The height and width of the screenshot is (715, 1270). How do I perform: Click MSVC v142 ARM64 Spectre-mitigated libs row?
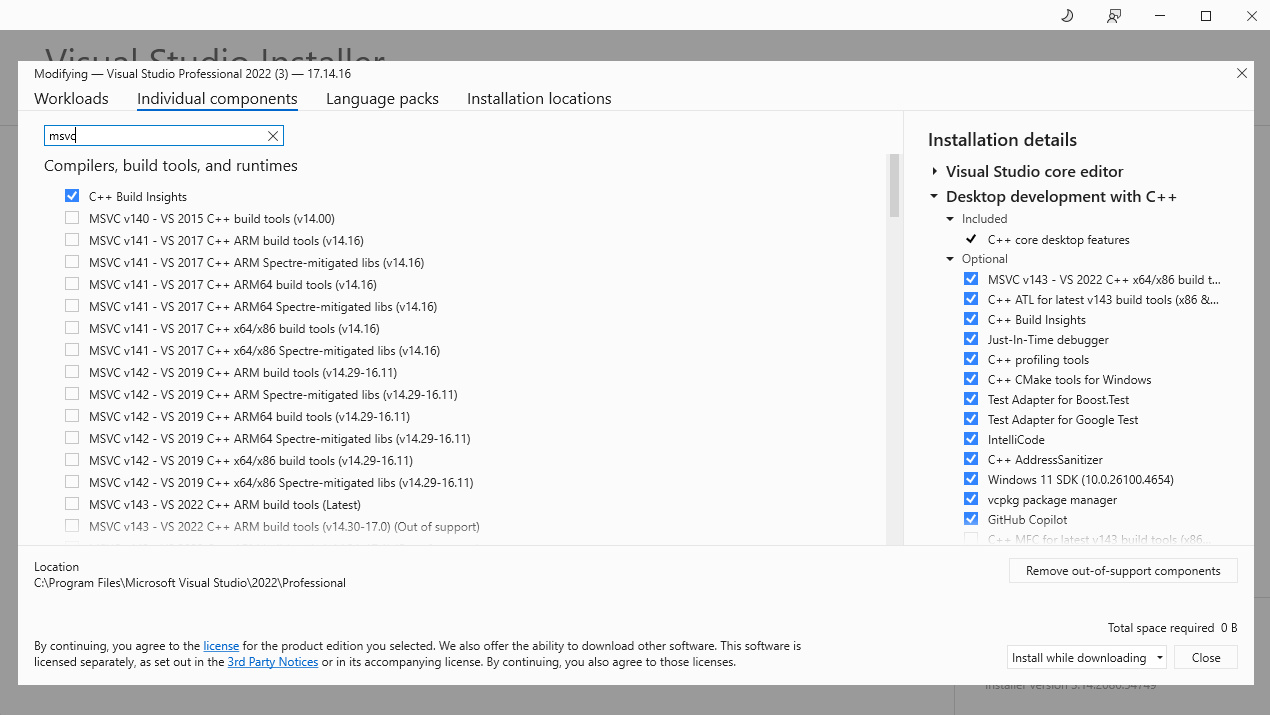[x=279, y=438]
